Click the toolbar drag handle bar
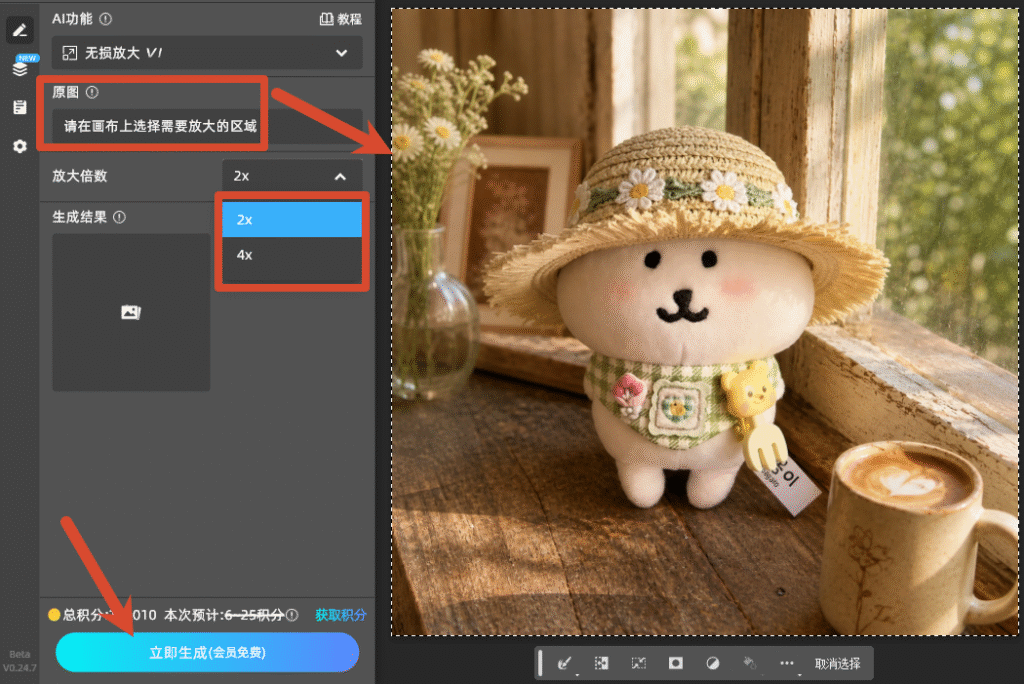 (540, 663)
